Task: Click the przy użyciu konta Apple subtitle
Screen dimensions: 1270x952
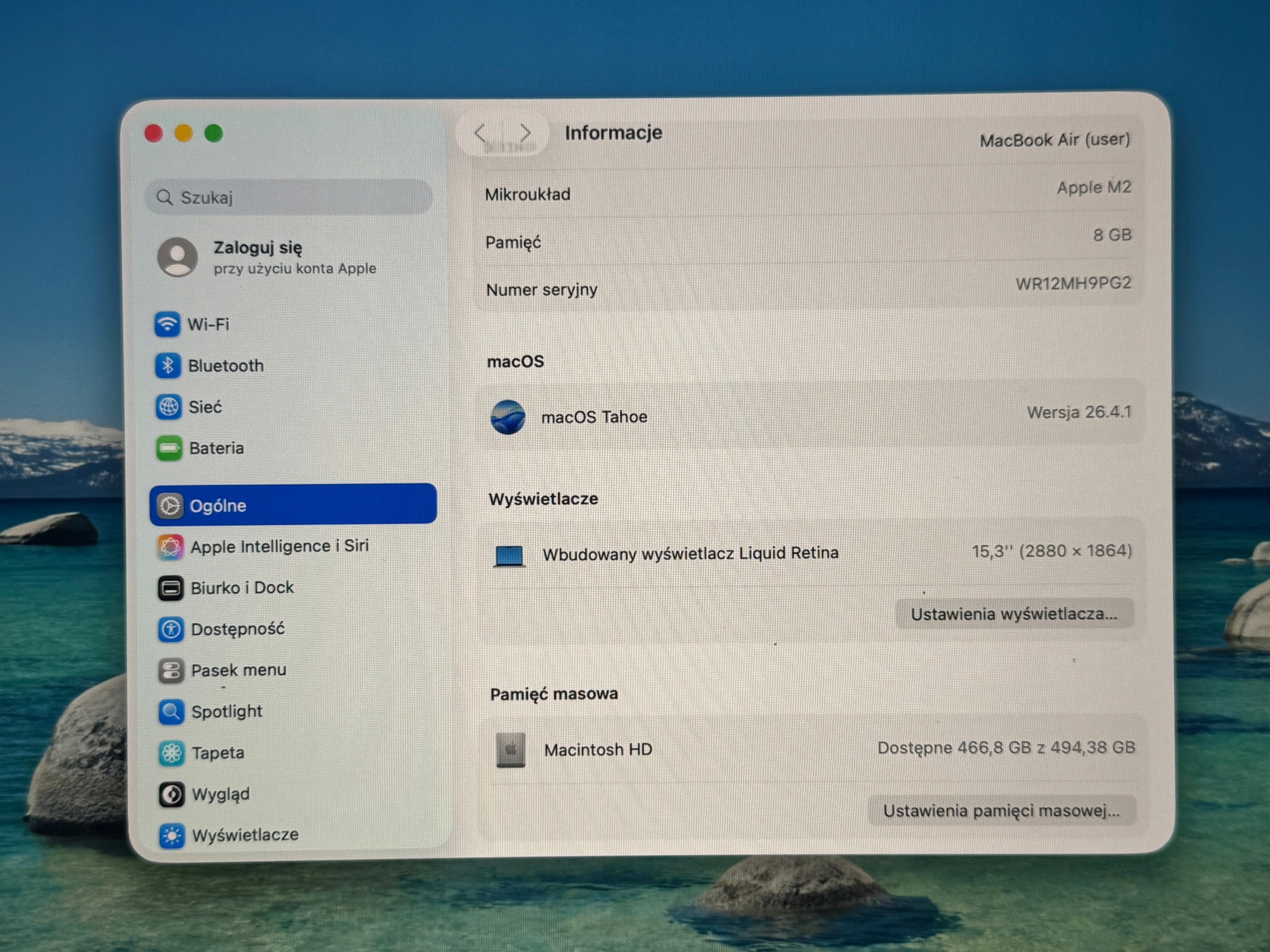Action: (295, 269)
